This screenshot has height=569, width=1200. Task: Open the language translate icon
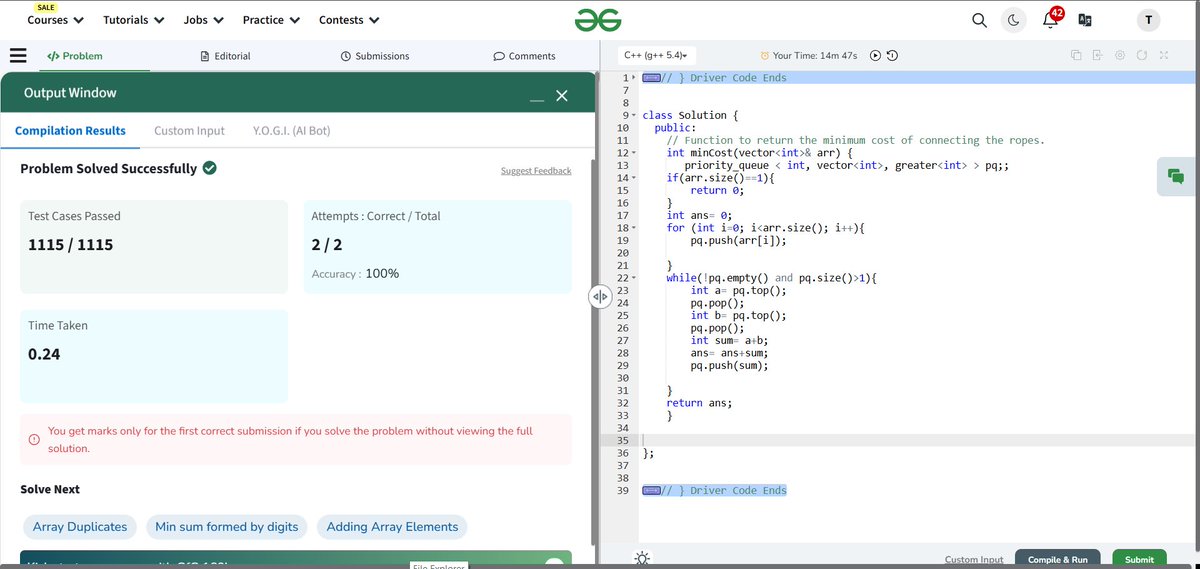pyautogui.click(x=1085, y=20)
